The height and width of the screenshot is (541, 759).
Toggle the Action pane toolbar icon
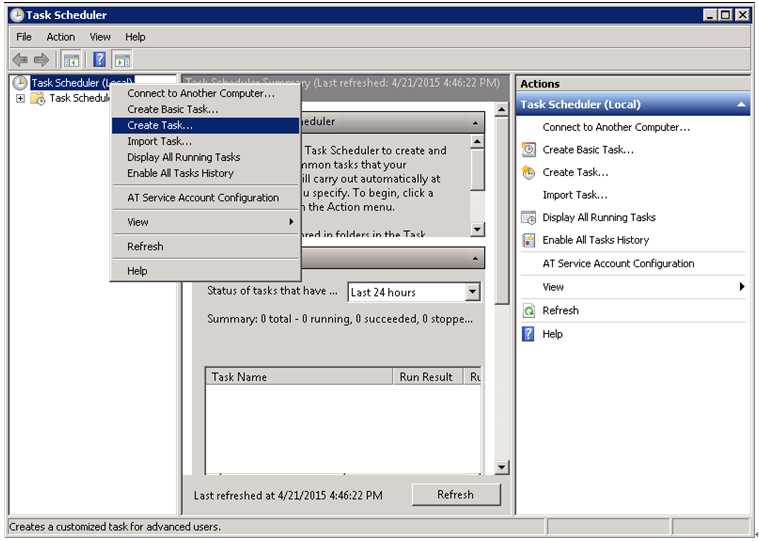(x=122, y=60)
